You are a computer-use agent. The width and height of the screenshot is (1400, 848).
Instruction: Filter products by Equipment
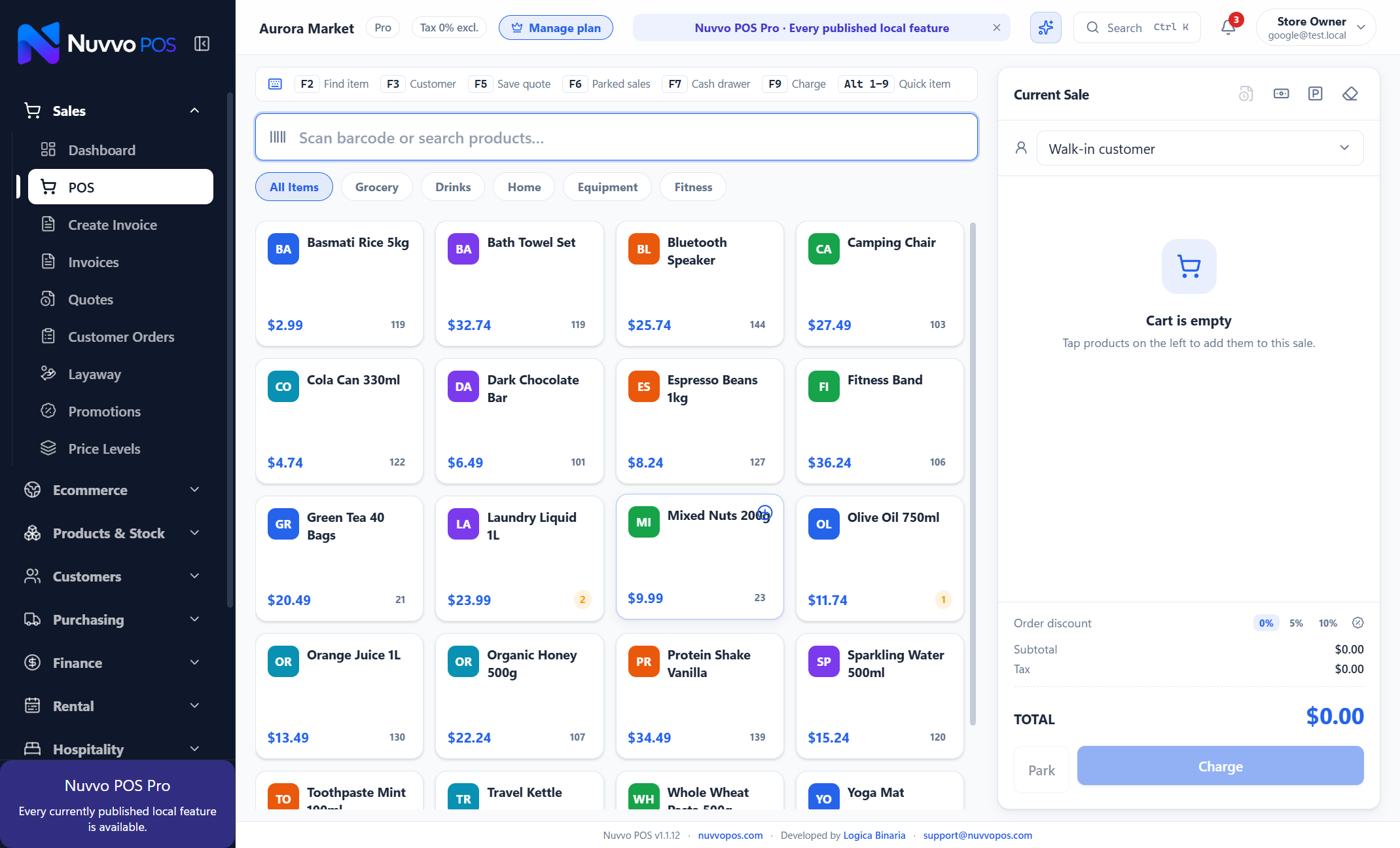[607, 187]
